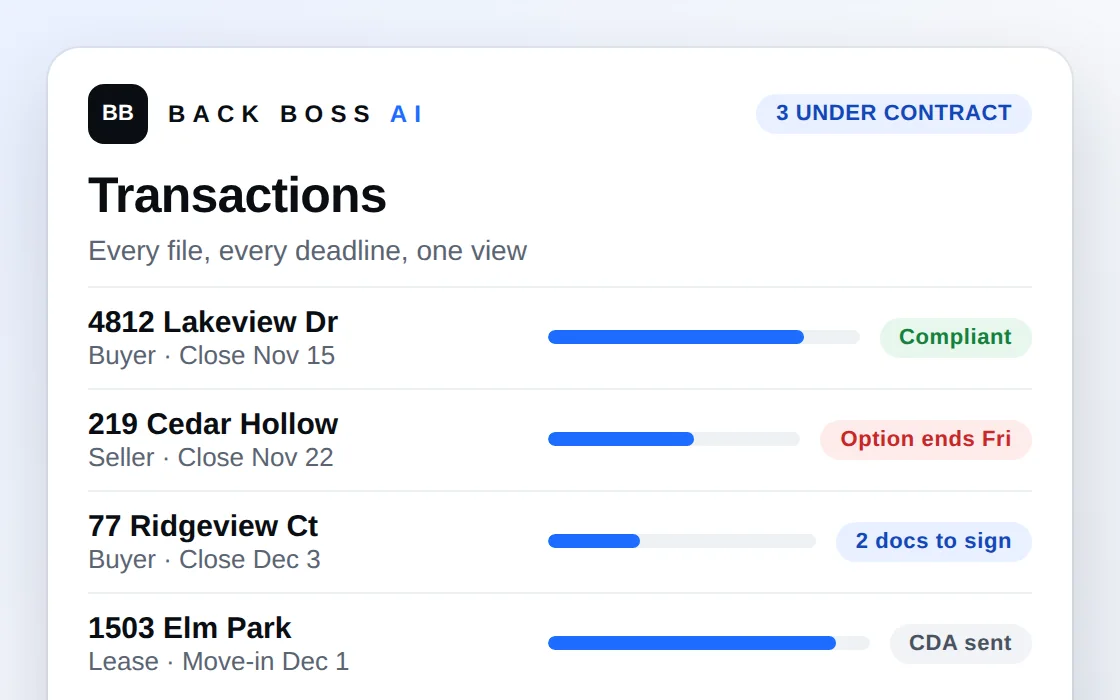
Task: Click the BACK BOSS AI brand name
Action: pyautogui.click(x=296, y=114)
